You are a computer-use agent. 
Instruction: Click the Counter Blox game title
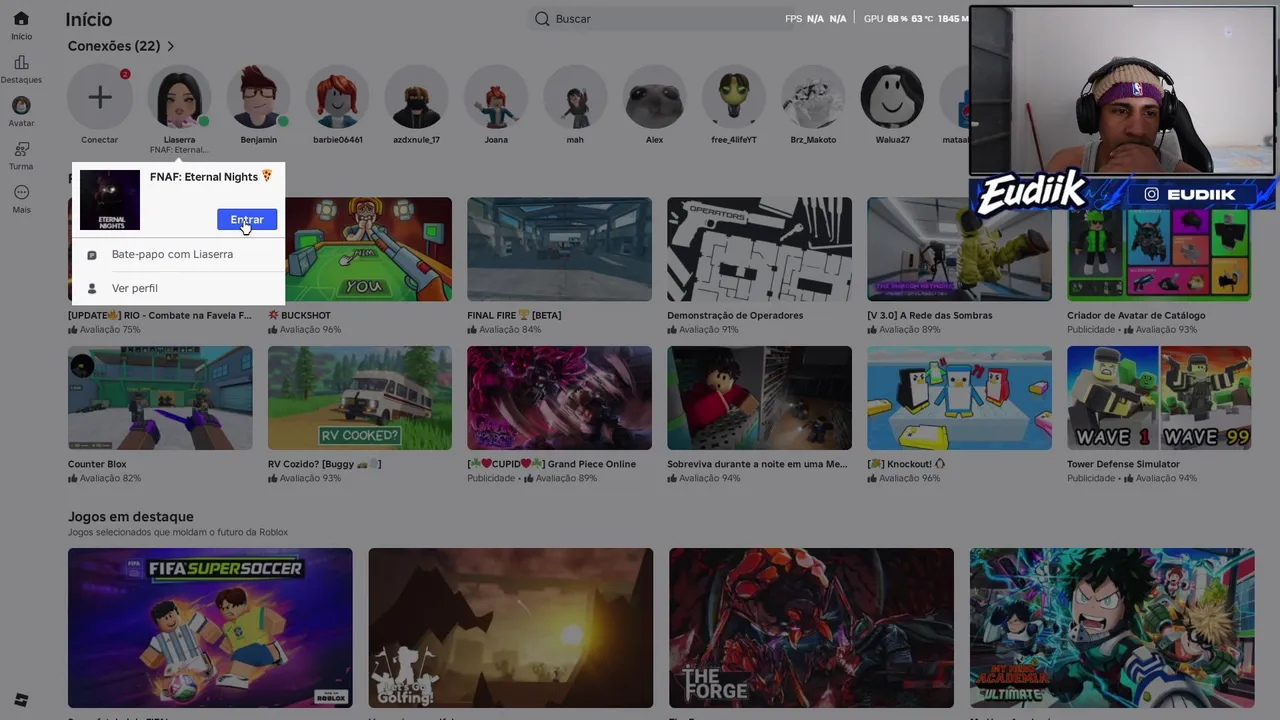97,464
